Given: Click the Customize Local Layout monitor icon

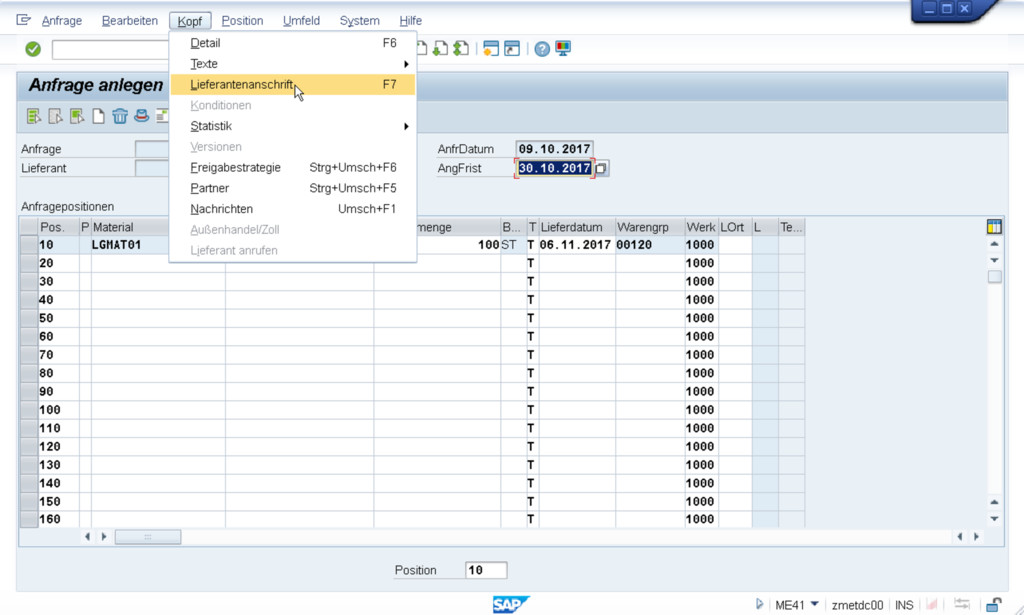Looking at the screenshot, I should (x=563, y=49).
